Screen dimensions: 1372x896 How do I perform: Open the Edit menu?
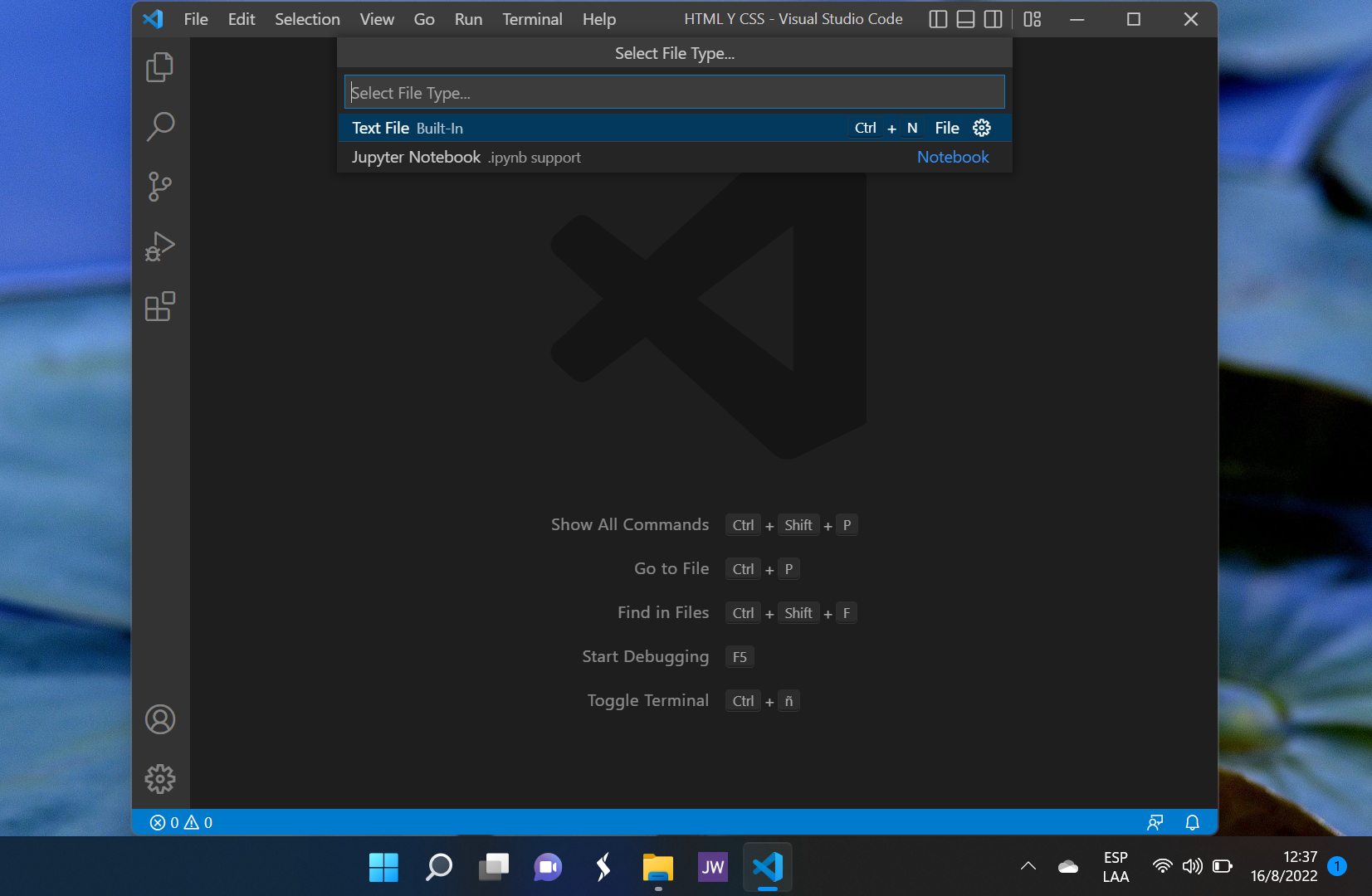[242, 19]
